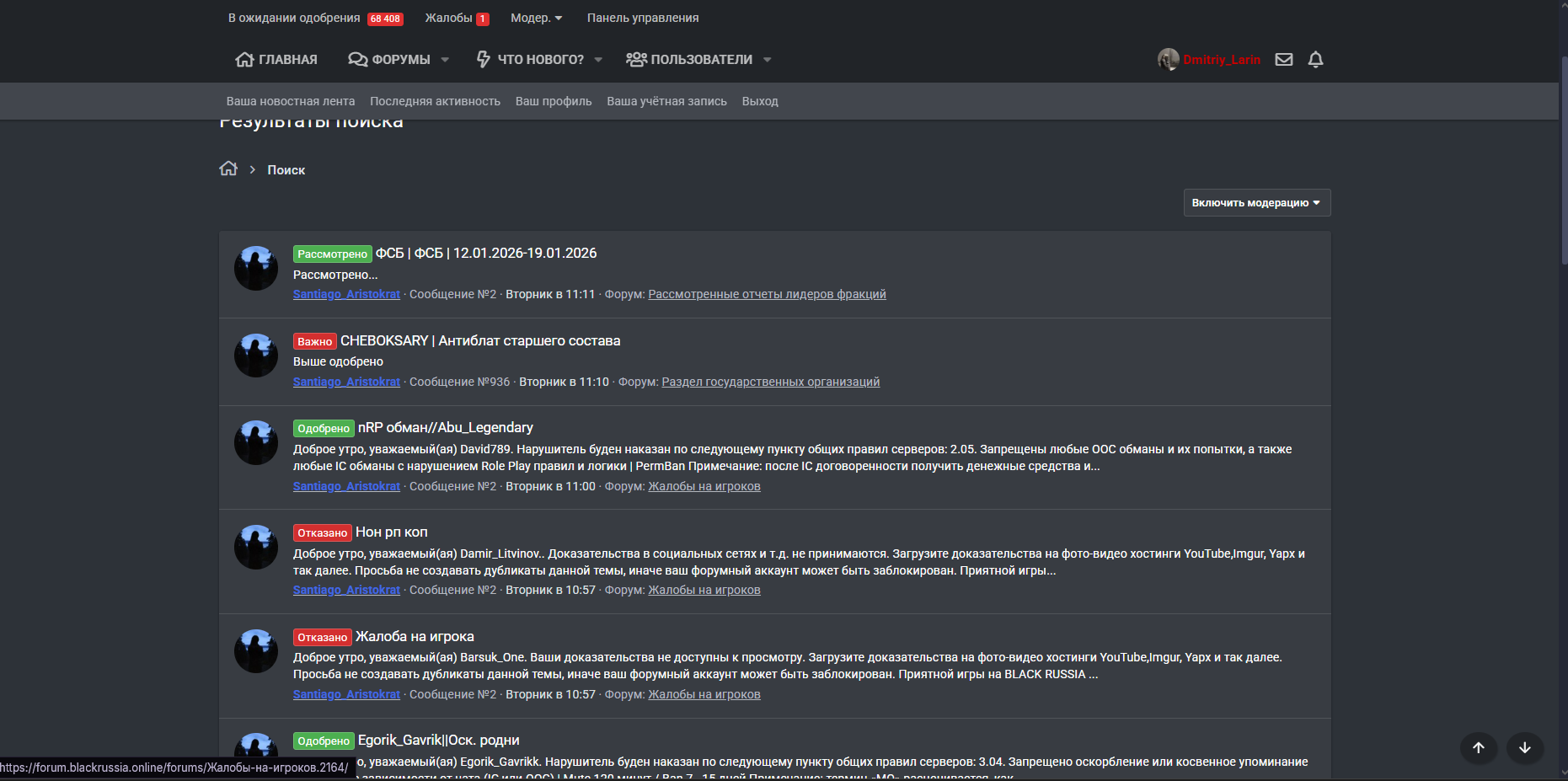This screenshot has height=781, width=1568.
Task: Open the inbox envelope icon
Action: 1283,60
